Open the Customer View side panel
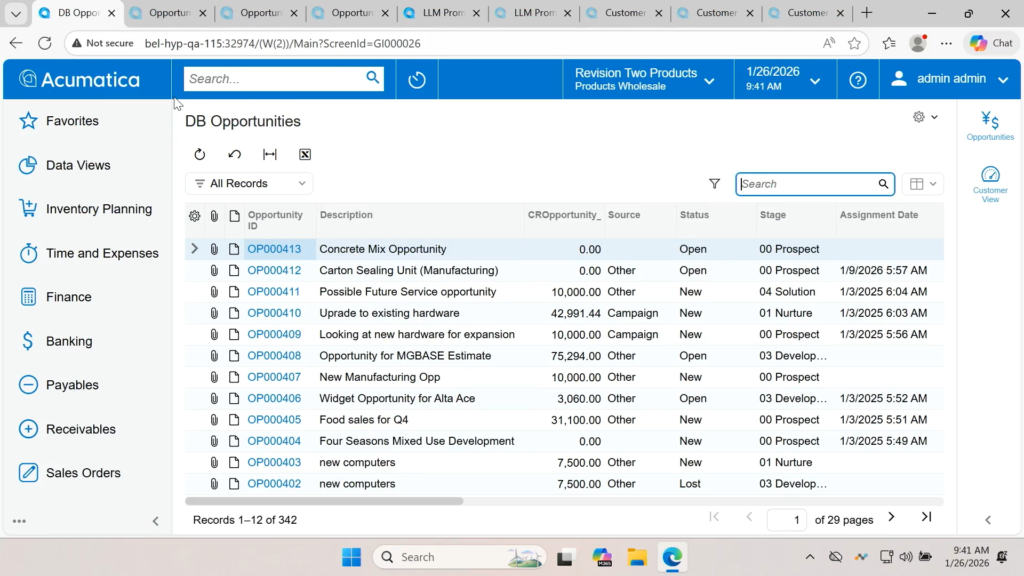The width and height of the screenshot is (1024, 576). pyautogui.click(x=990, y=184)
